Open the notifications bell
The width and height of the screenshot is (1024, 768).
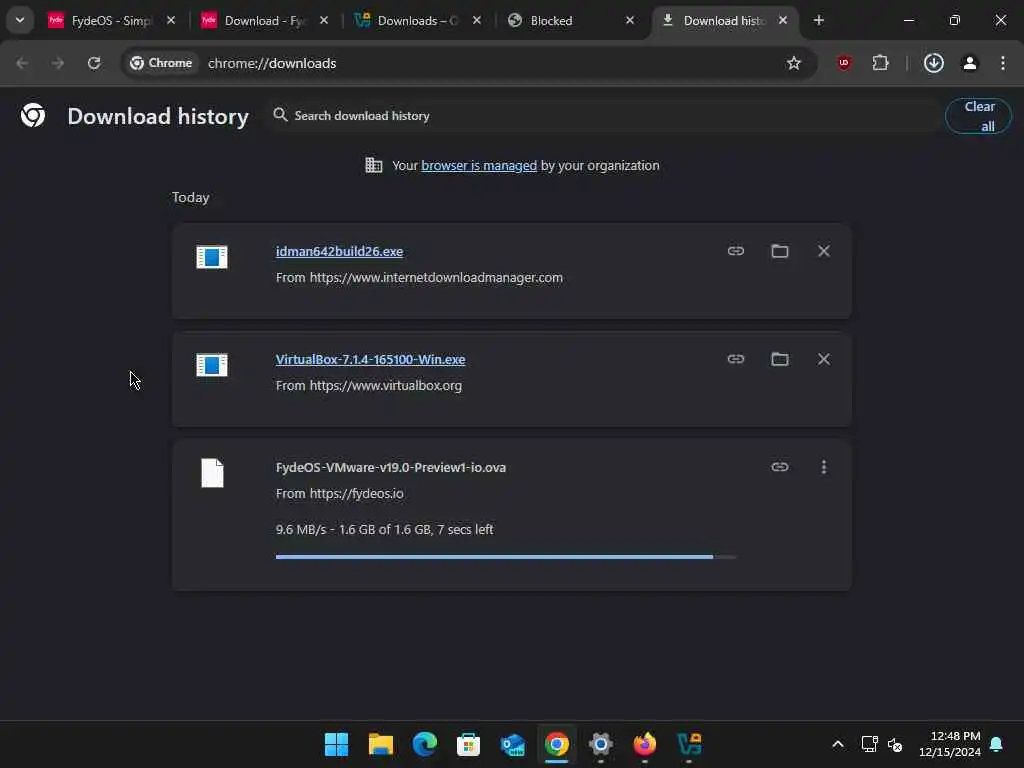click(x=996, y=744)
